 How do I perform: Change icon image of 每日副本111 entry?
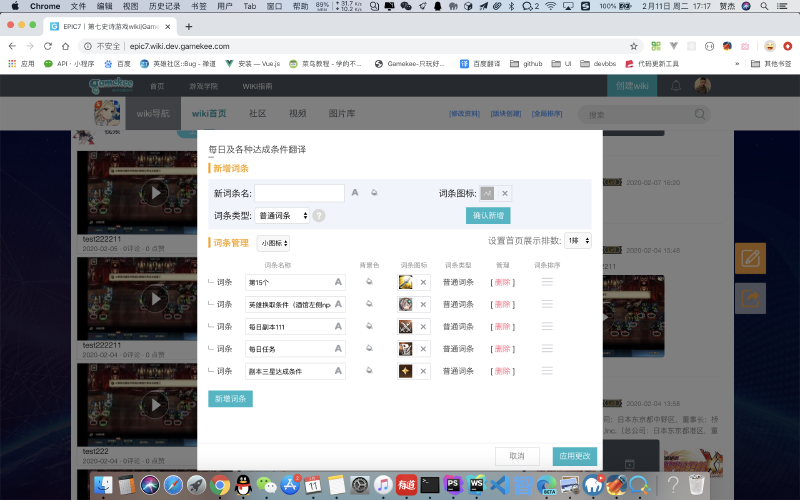coord(406,327)
